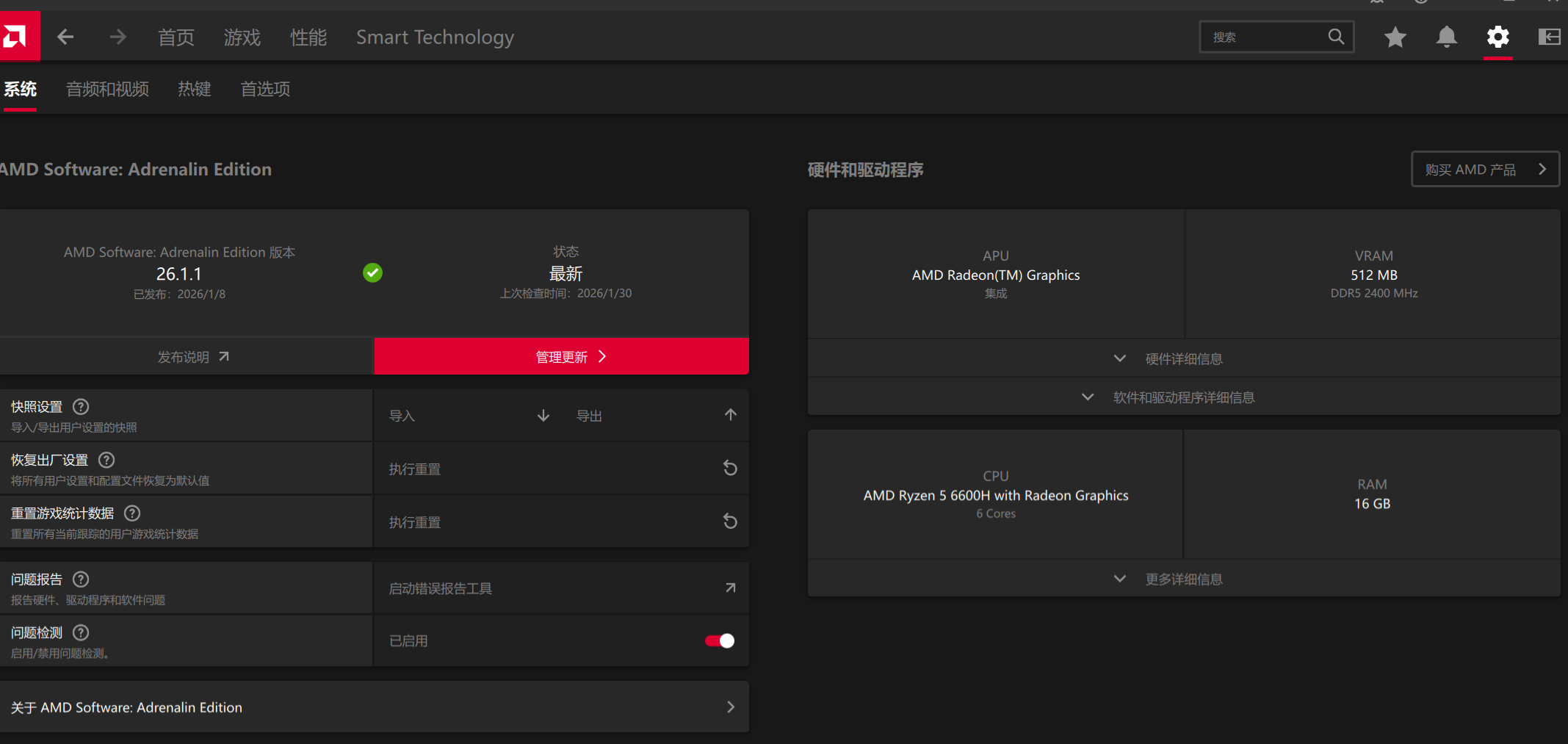Click the 6 Cores text

point(996,513)
